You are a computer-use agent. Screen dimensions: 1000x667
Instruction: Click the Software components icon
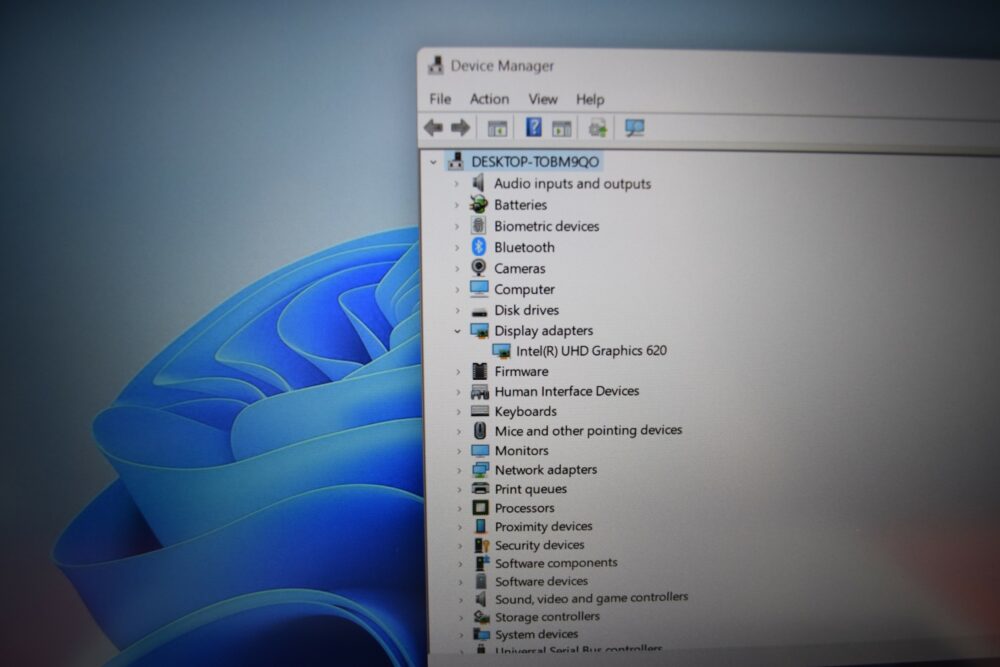(482, 564)
